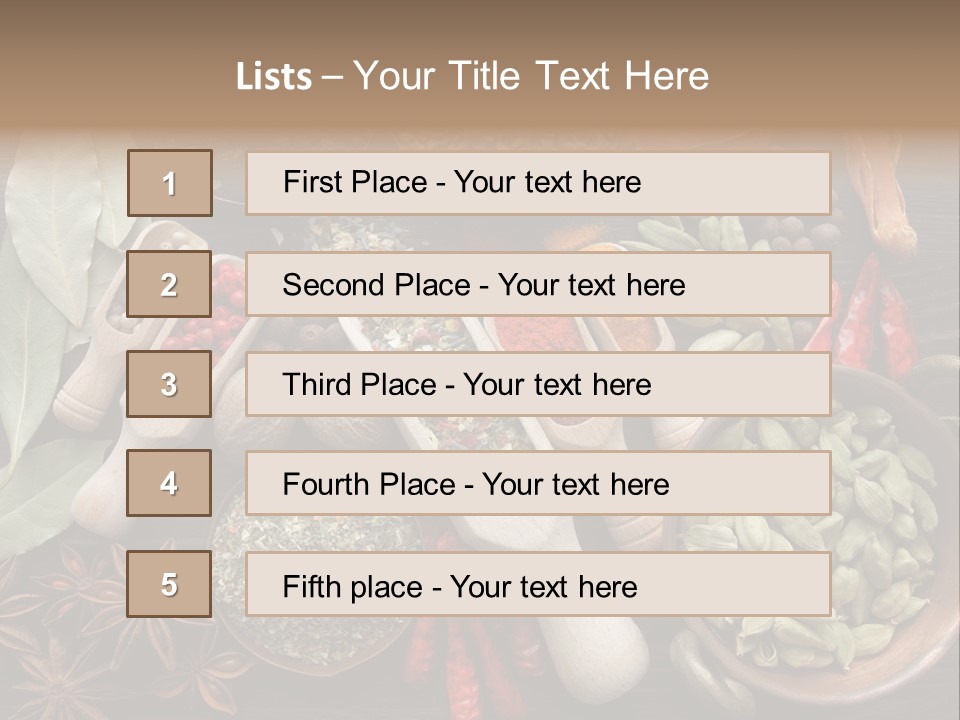The width and height of the screenshot is (960, 720).
Task: Click the number 3 box
Action: [x=169, y=384]
